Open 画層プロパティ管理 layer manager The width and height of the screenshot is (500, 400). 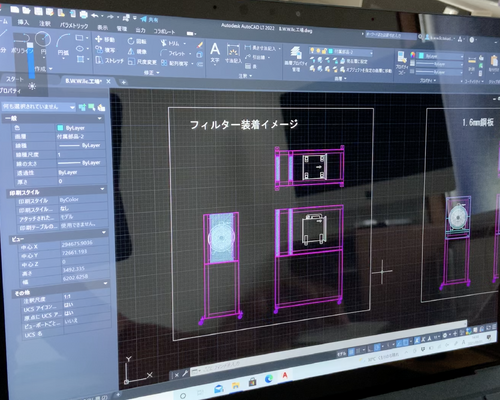tap(296, 59)
